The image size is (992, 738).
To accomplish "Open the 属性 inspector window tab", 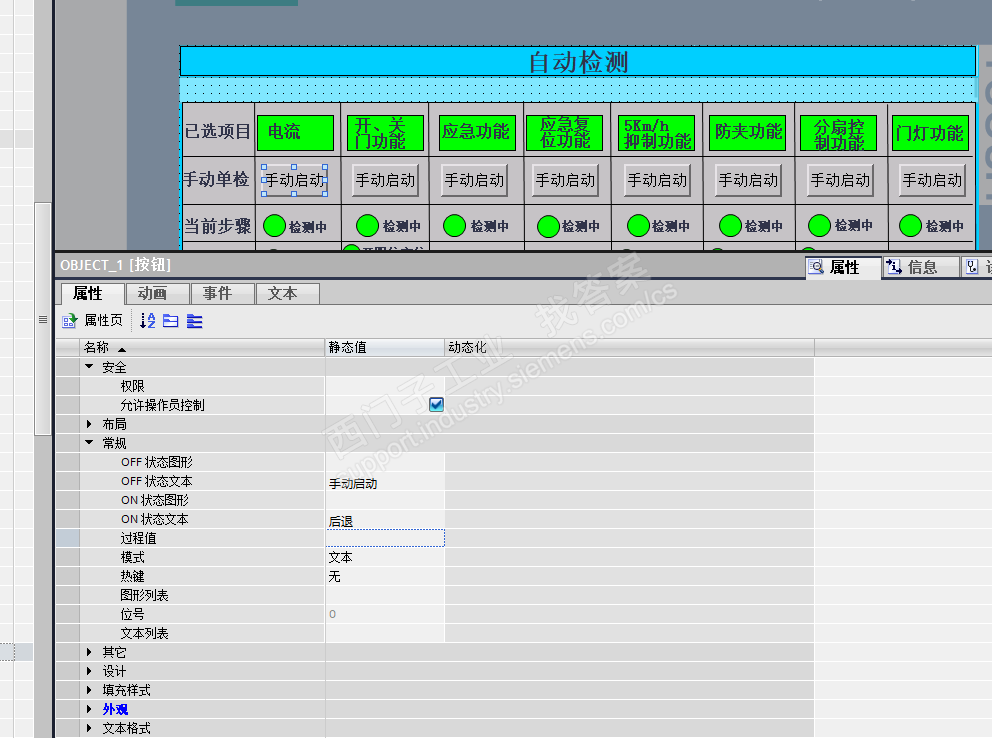I will tap(843, 267).
